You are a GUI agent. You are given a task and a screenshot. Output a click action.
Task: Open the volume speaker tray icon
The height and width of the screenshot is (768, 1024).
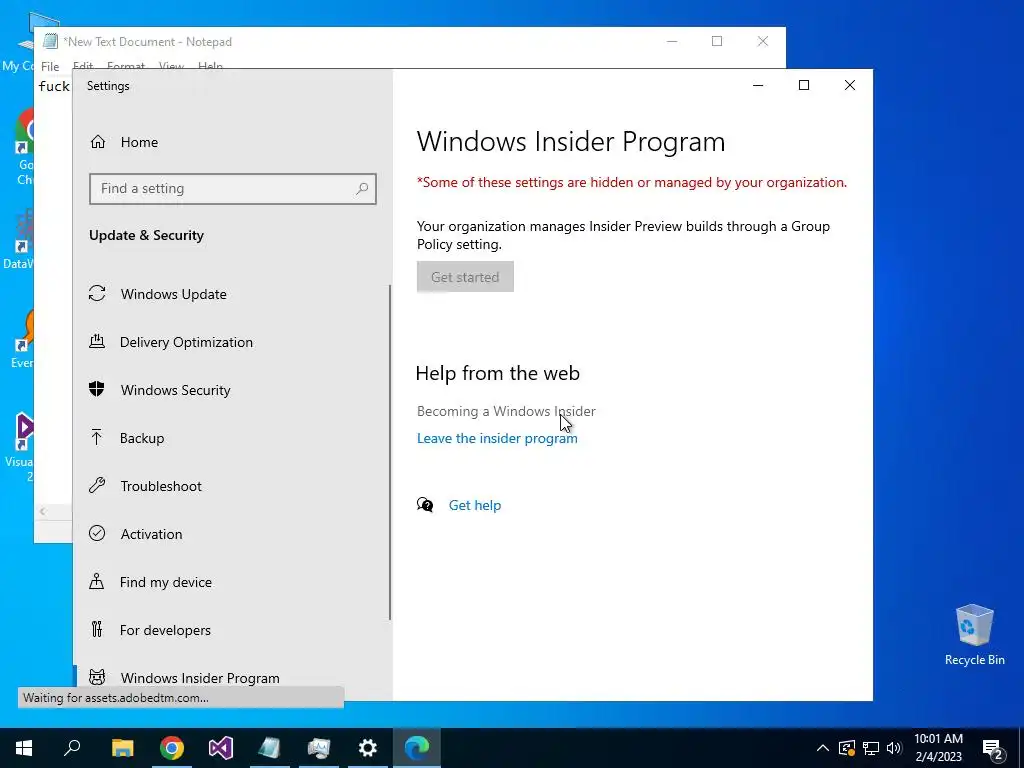[x=894, y=748]
